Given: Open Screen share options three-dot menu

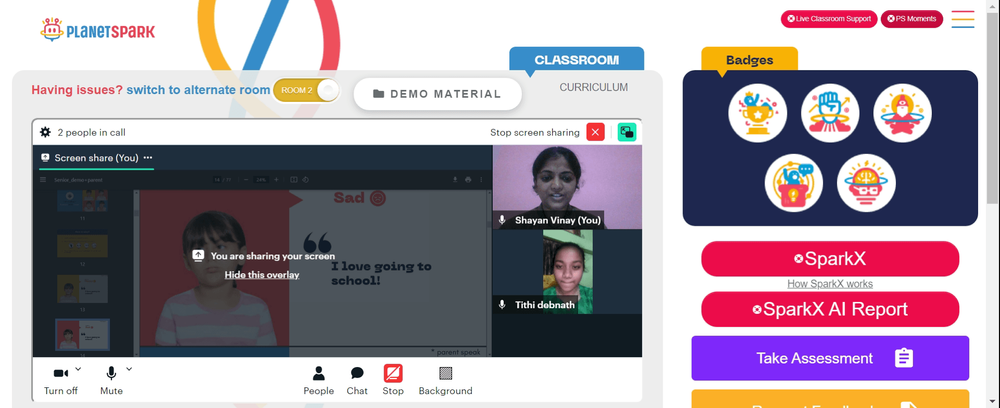Looking at the screenshot, I should [x=148, y=157].
